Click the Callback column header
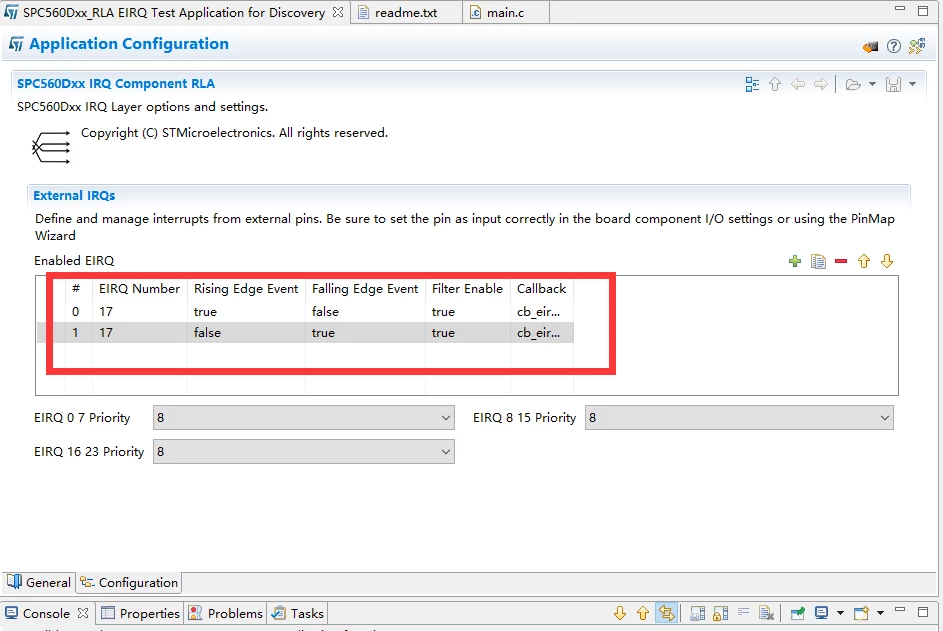This screenshot has width=943, height=631. point(541,289)
